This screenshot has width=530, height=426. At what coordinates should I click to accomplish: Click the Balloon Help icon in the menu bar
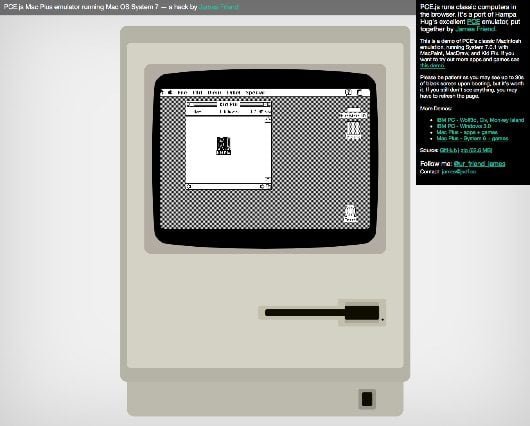click(348, 92)
